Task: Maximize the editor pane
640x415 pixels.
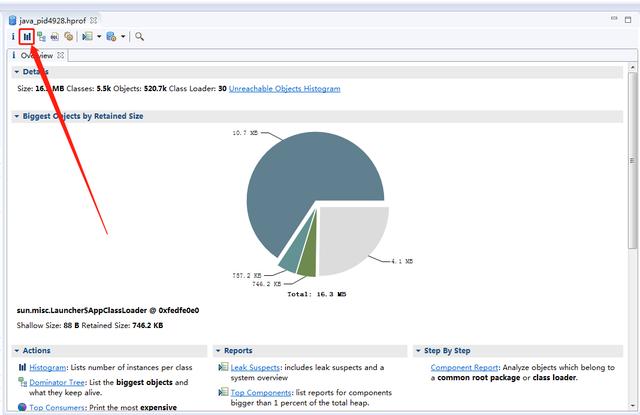Action: pyautogui.click(x=628, y=20)
